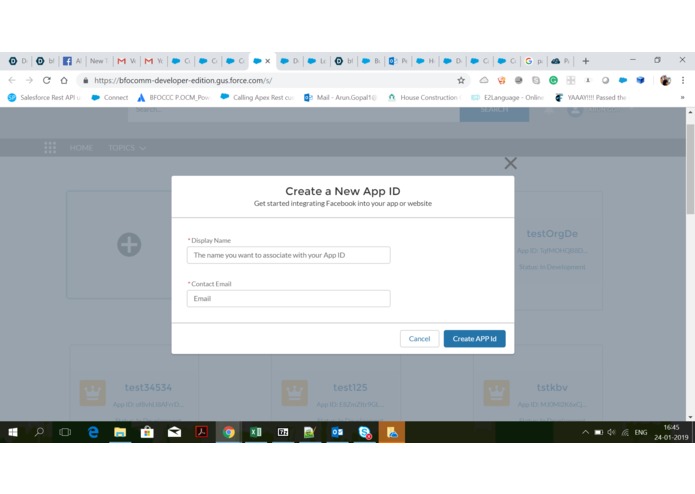Viewport: 695px width, 494px height.
Task: Click the plus icon to add new app
Action: [129, 245]
